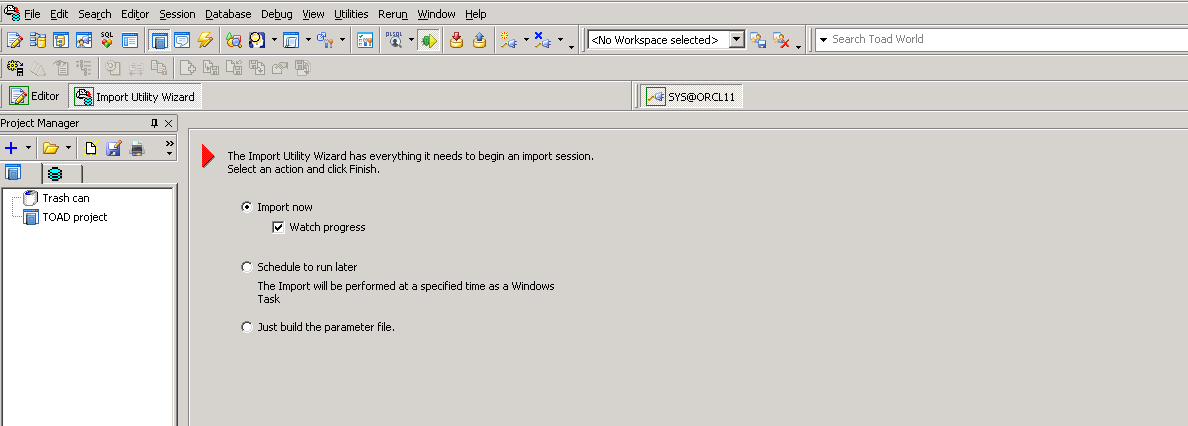Click the printer icon in Project Manager
This screenshot has height=426, width=1188.
point(137,148)
